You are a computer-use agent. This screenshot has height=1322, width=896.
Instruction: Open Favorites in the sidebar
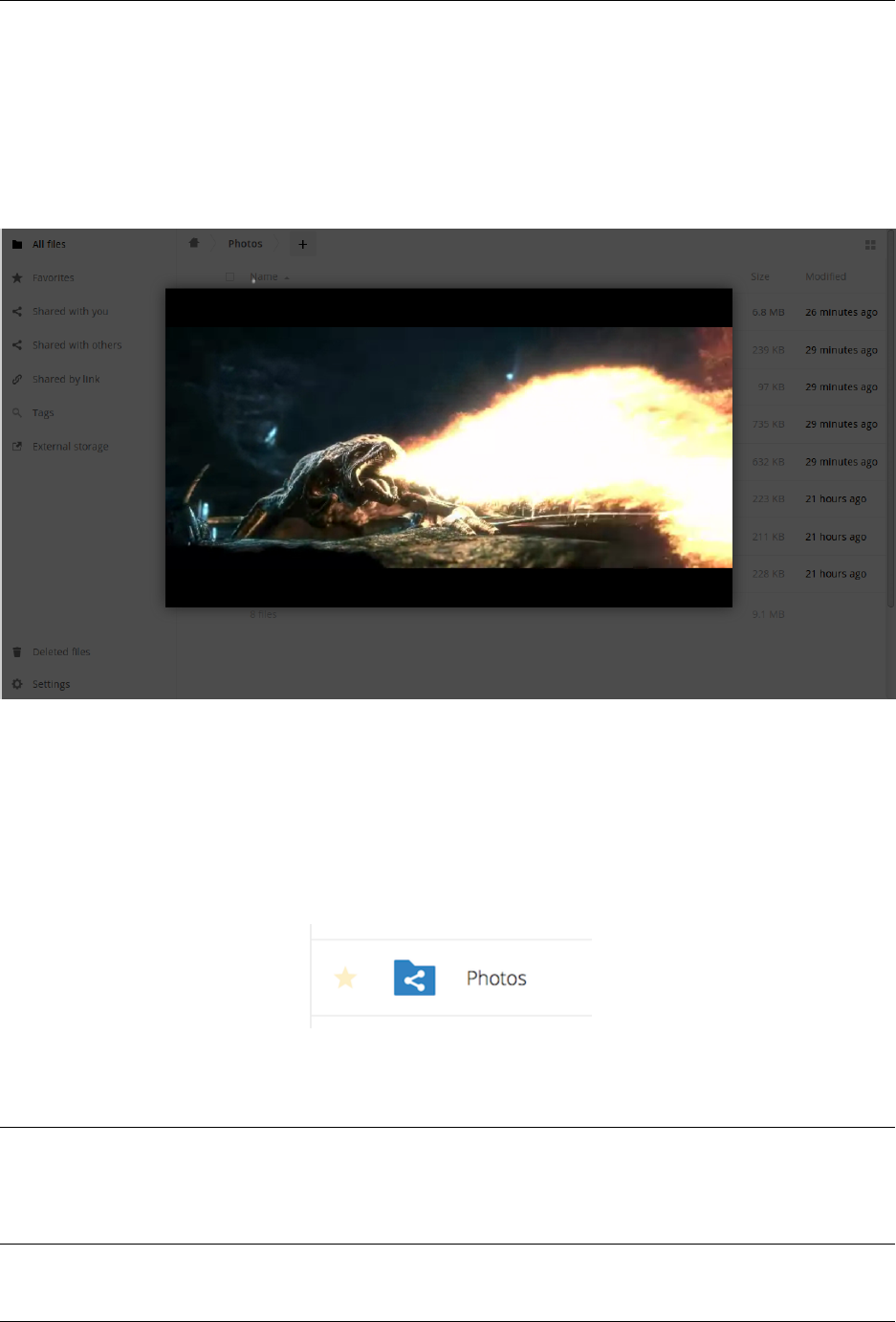54,277
